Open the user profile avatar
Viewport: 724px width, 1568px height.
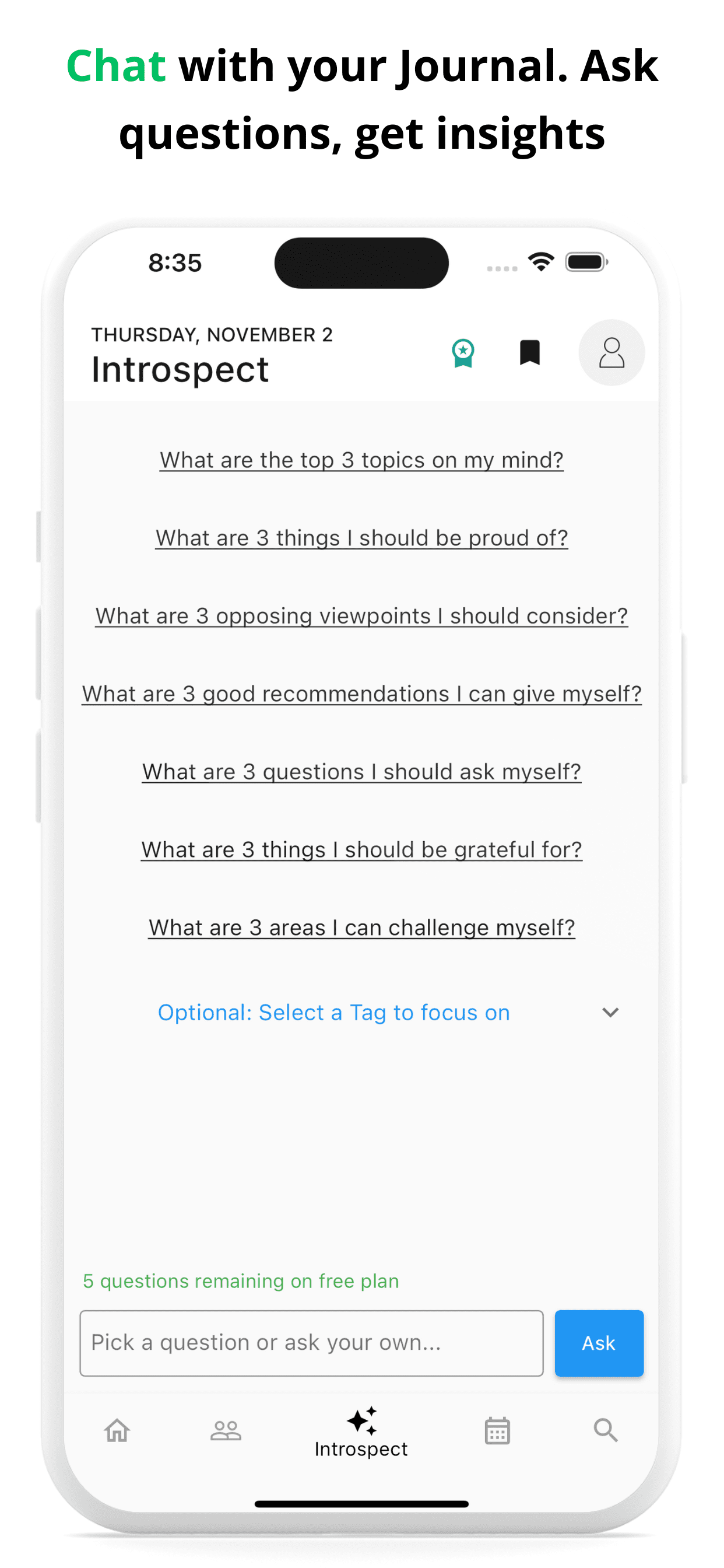tap(611, 352)
